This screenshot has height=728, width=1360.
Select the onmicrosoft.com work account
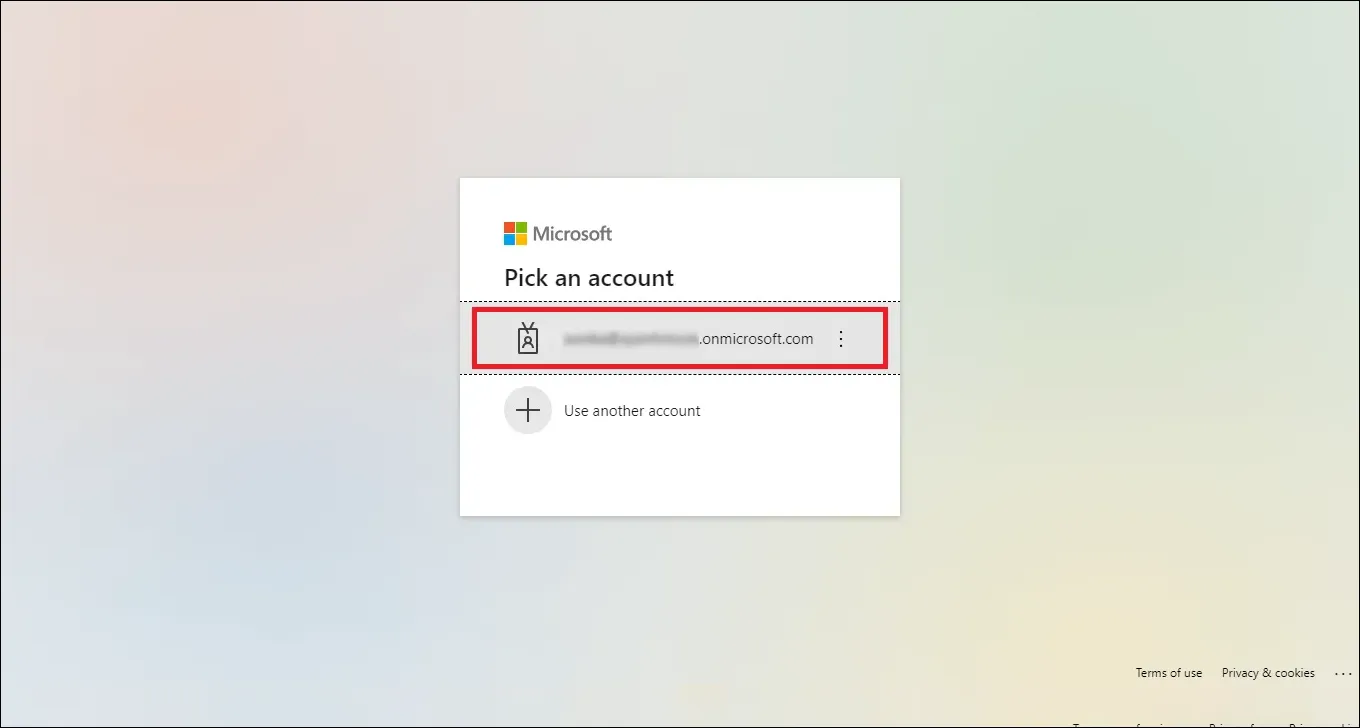680,339
